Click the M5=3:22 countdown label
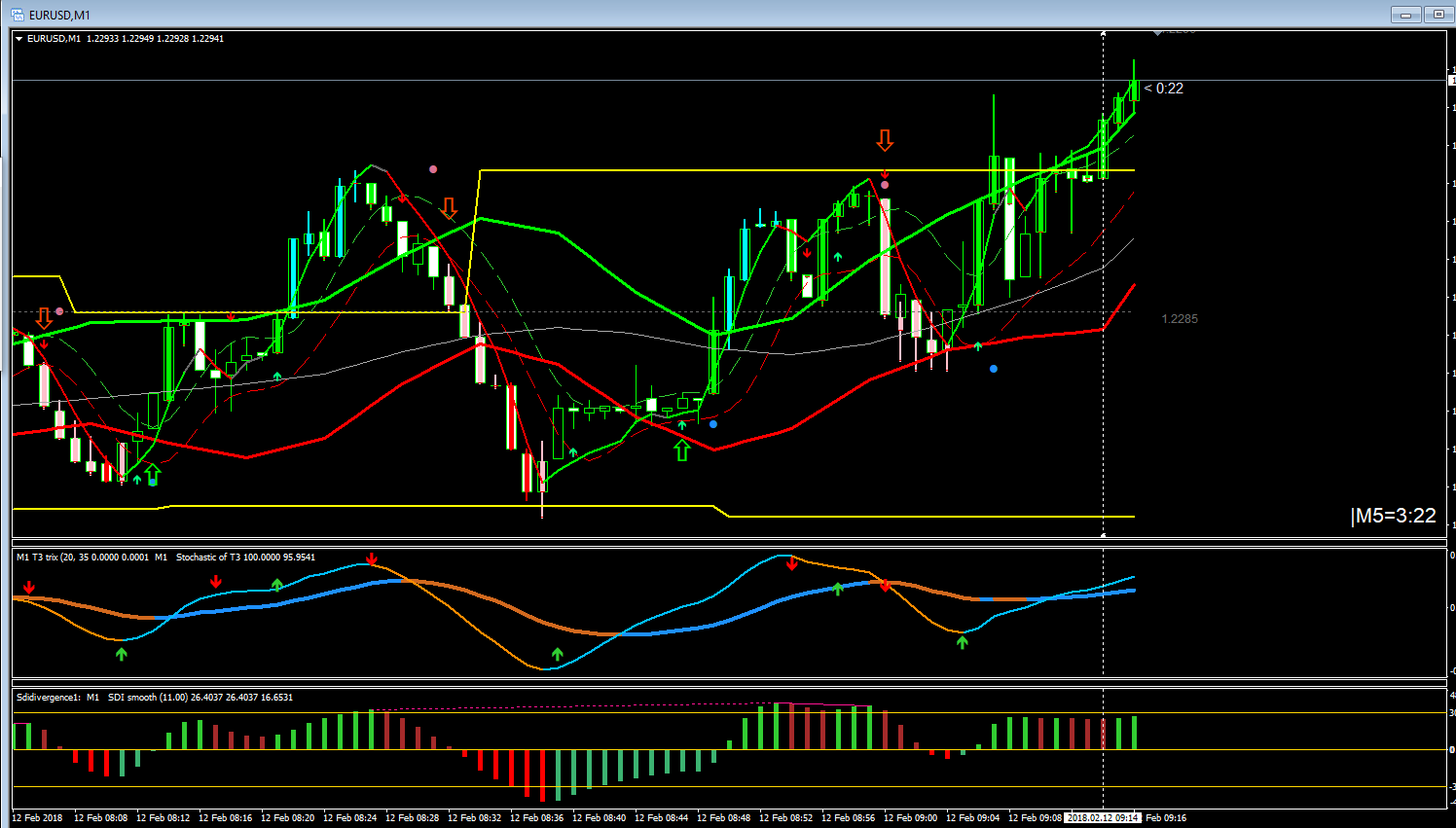The image size is (1456, 828). [1393, 516]
